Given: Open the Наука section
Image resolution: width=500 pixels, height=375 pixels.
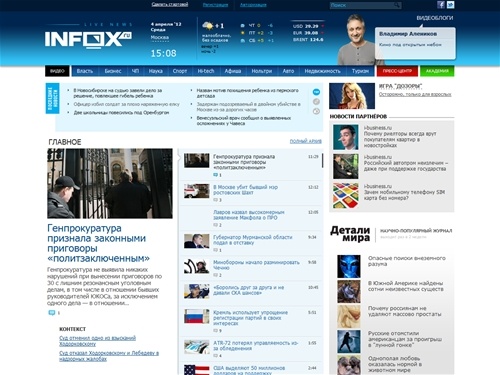Looking at the screenshot, I should pos(155,71).
